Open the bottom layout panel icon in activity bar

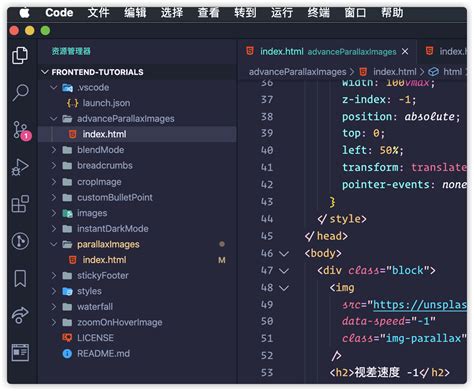coord(20,352)
